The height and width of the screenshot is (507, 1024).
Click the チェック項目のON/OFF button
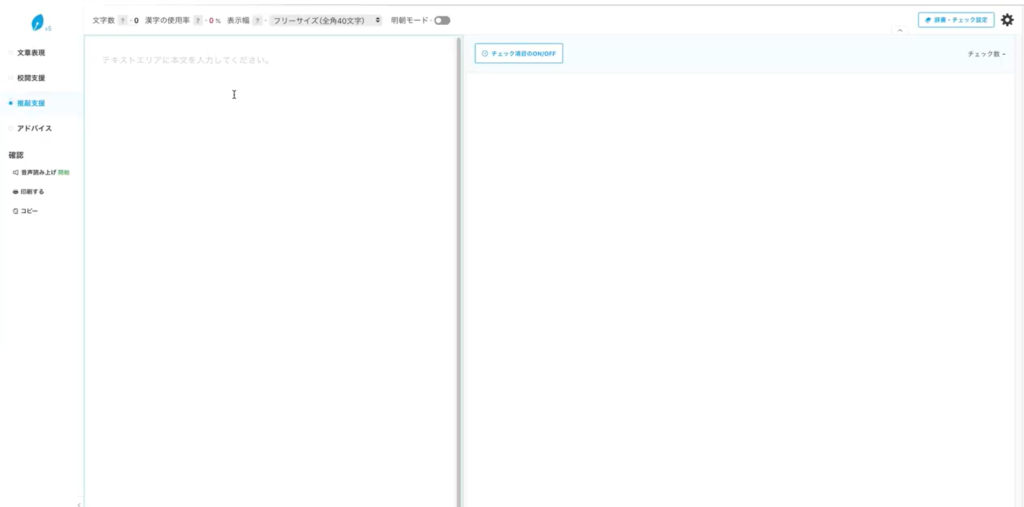click(x=519, y=53)
